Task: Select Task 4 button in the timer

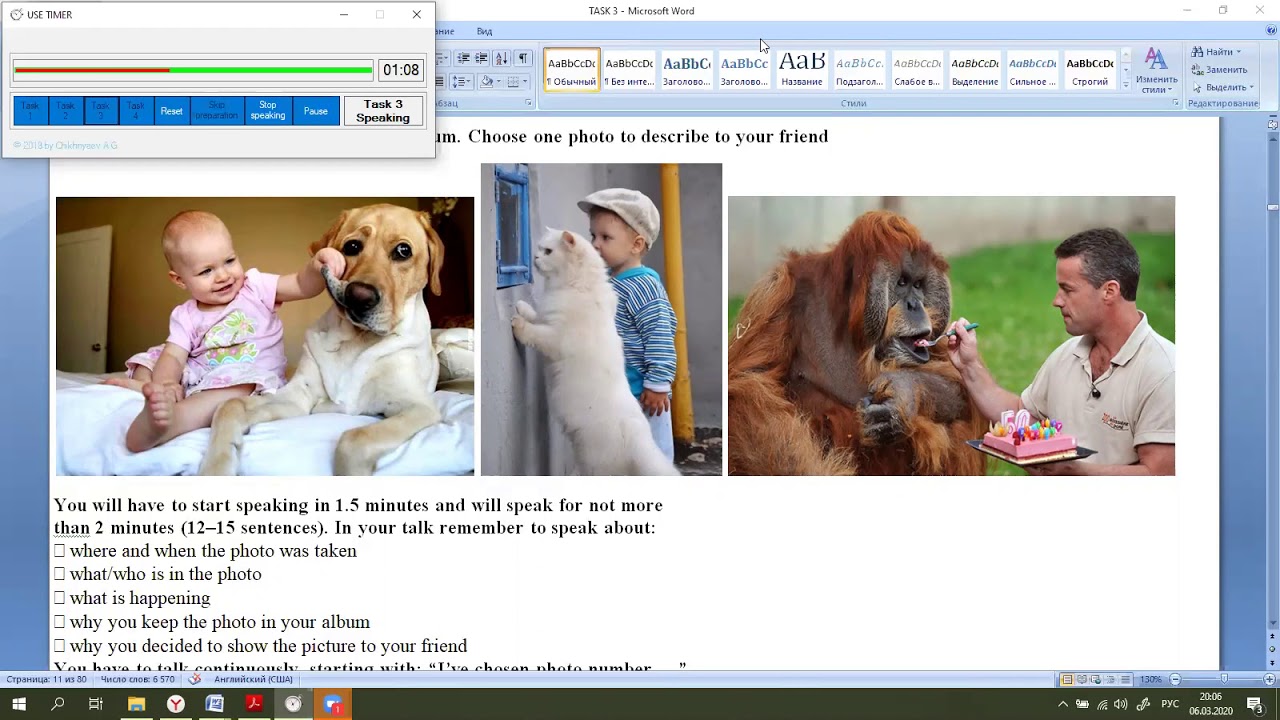Action: pos(136,110)
